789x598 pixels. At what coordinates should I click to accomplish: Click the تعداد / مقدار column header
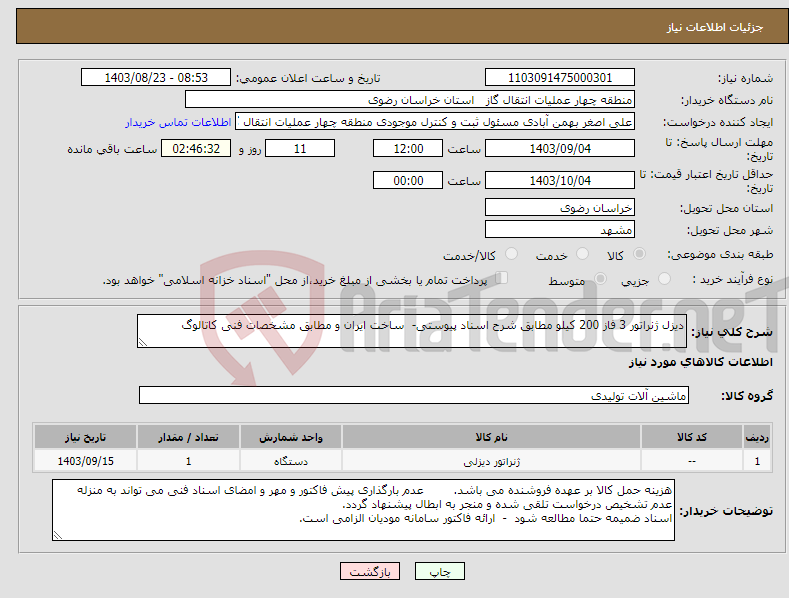pos(188,437)
